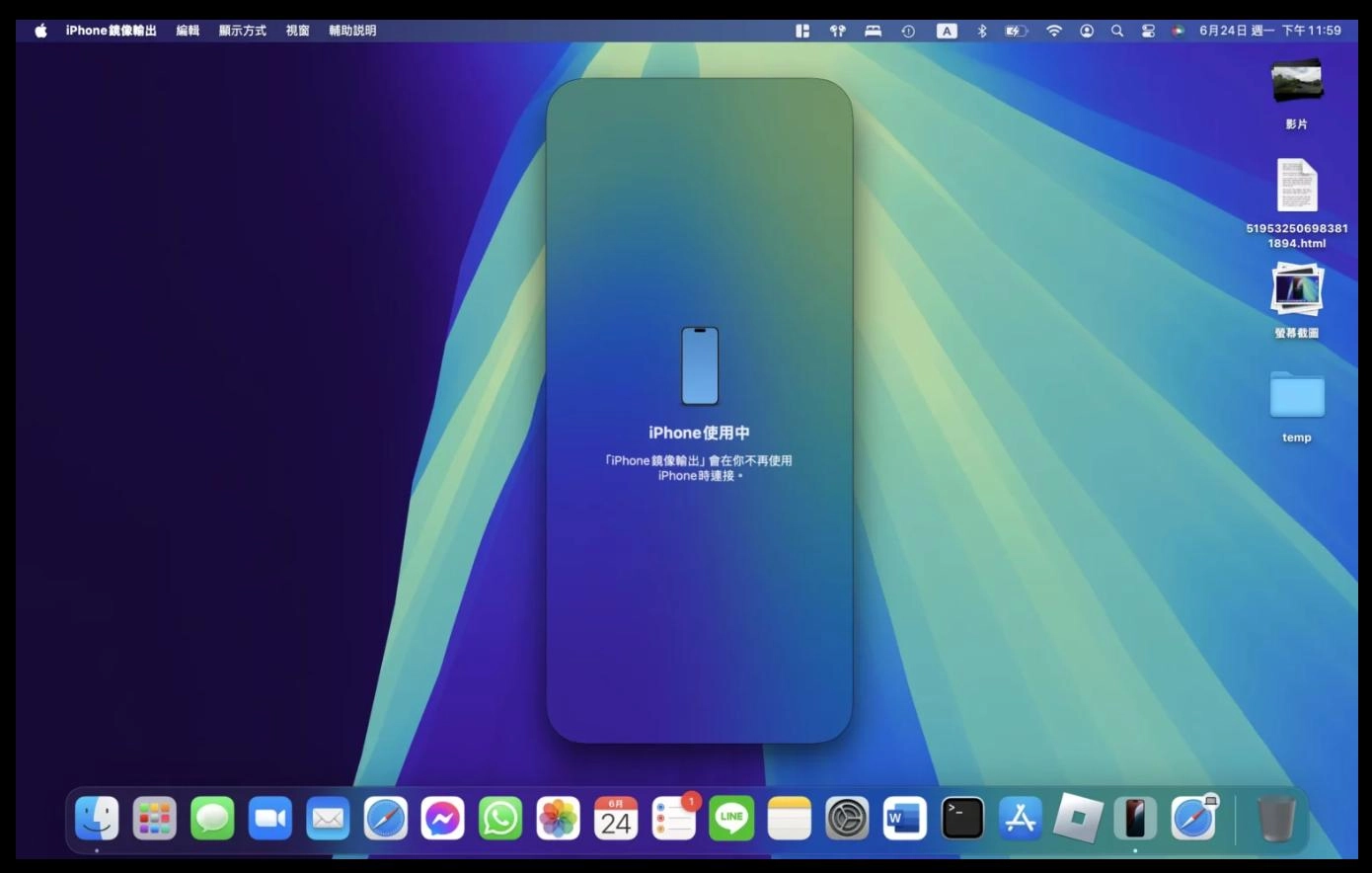Open the Safari Handoff icon near Trash
1372x873 pixels.
[x=1193, y=818]
